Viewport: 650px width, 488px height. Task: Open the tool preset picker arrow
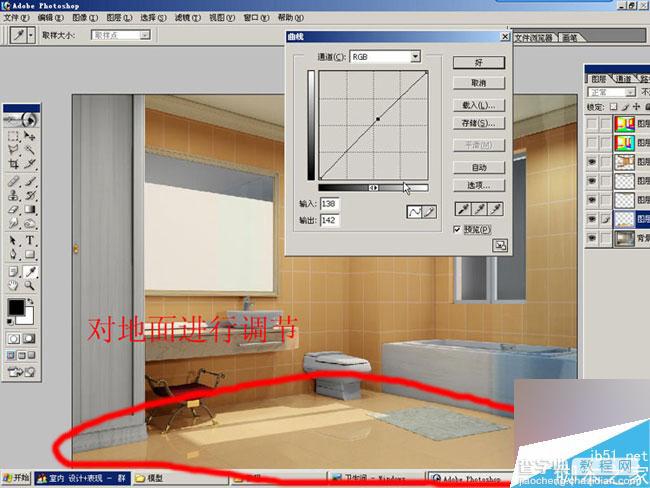point(31,36)
